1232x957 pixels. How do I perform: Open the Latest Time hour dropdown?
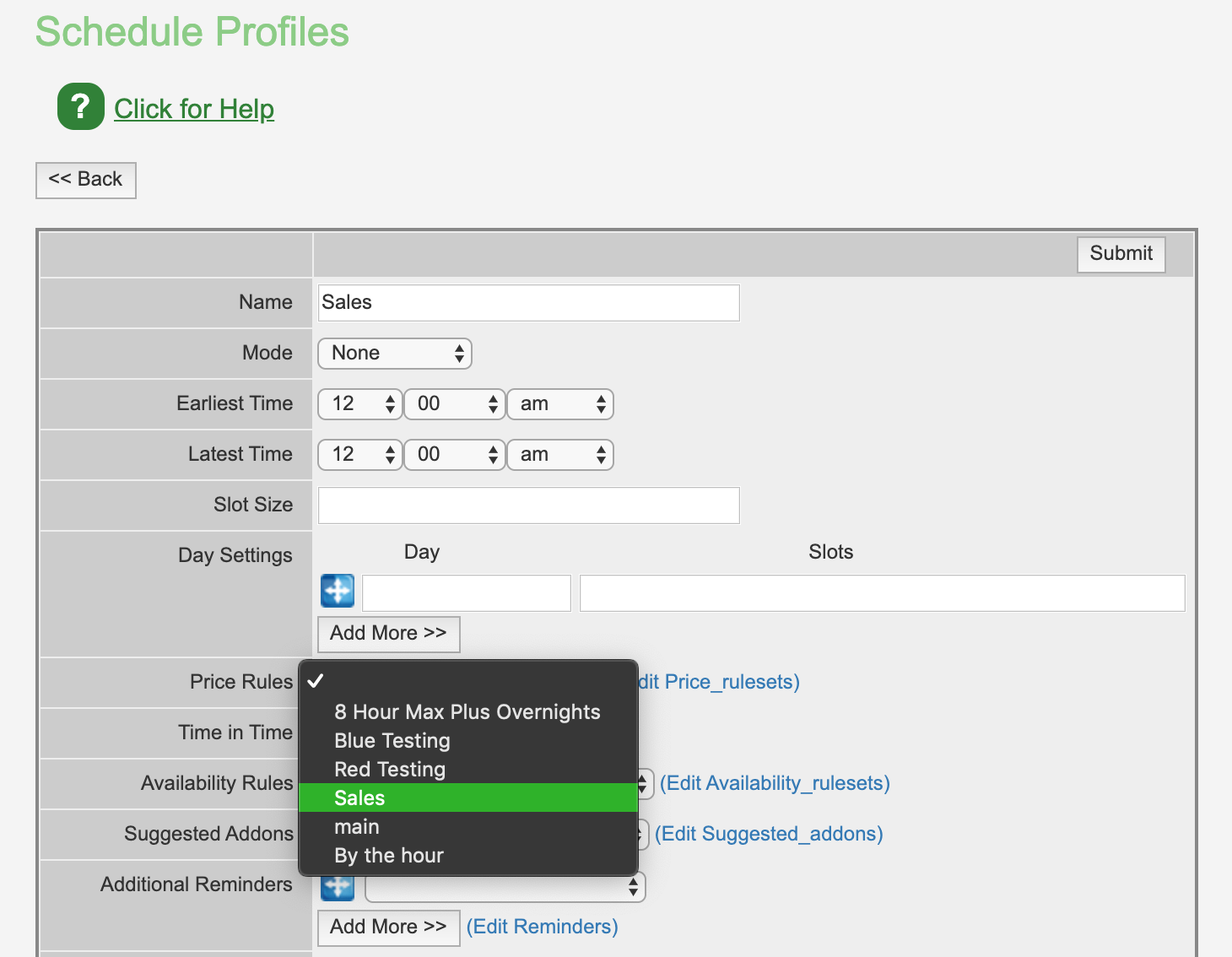359,455
